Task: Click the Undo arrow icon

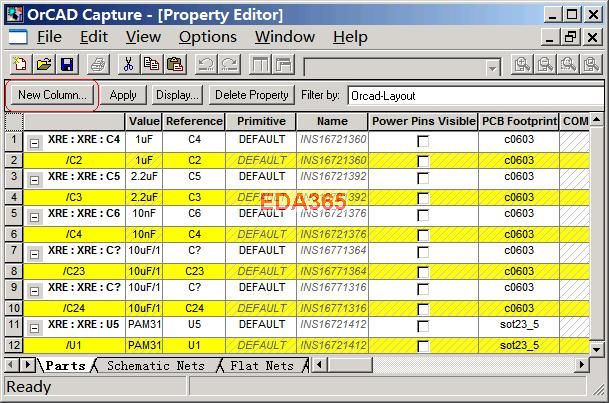Action: [x=206, y=64]
